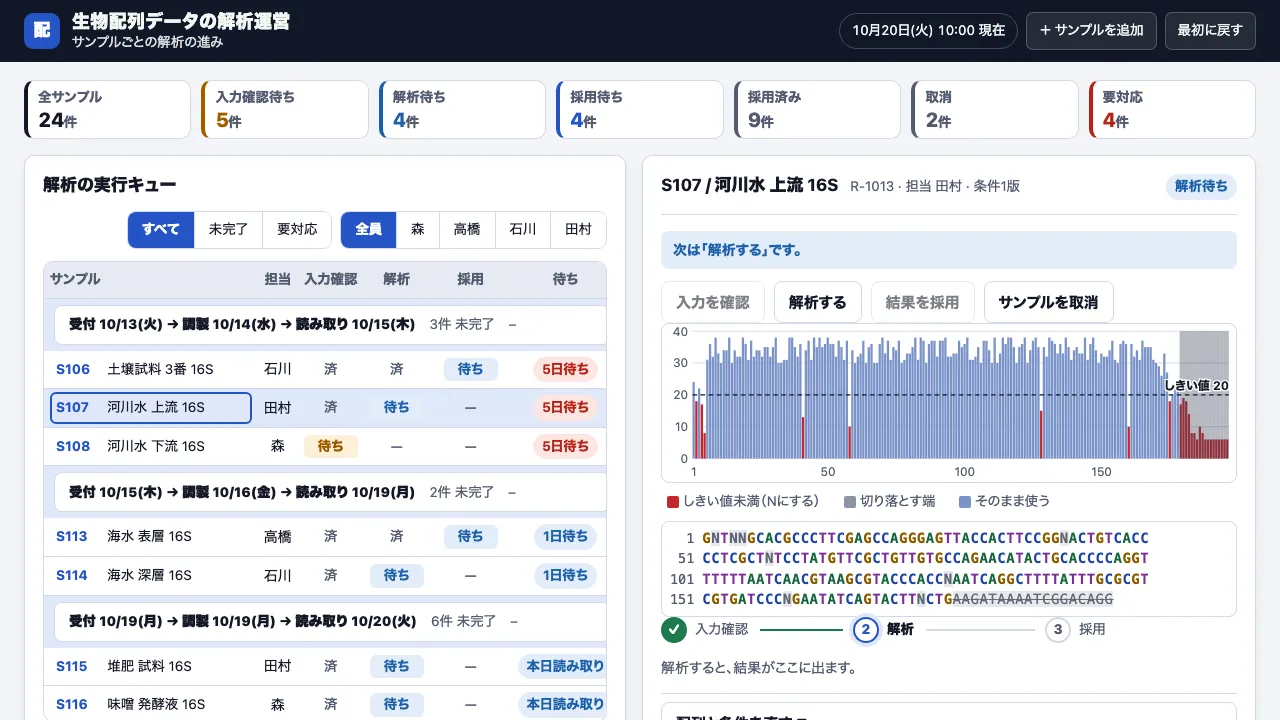Click the blue そのまま使う legend swatch
Screen dimensions: 1280x720
[x=964, y=501]
